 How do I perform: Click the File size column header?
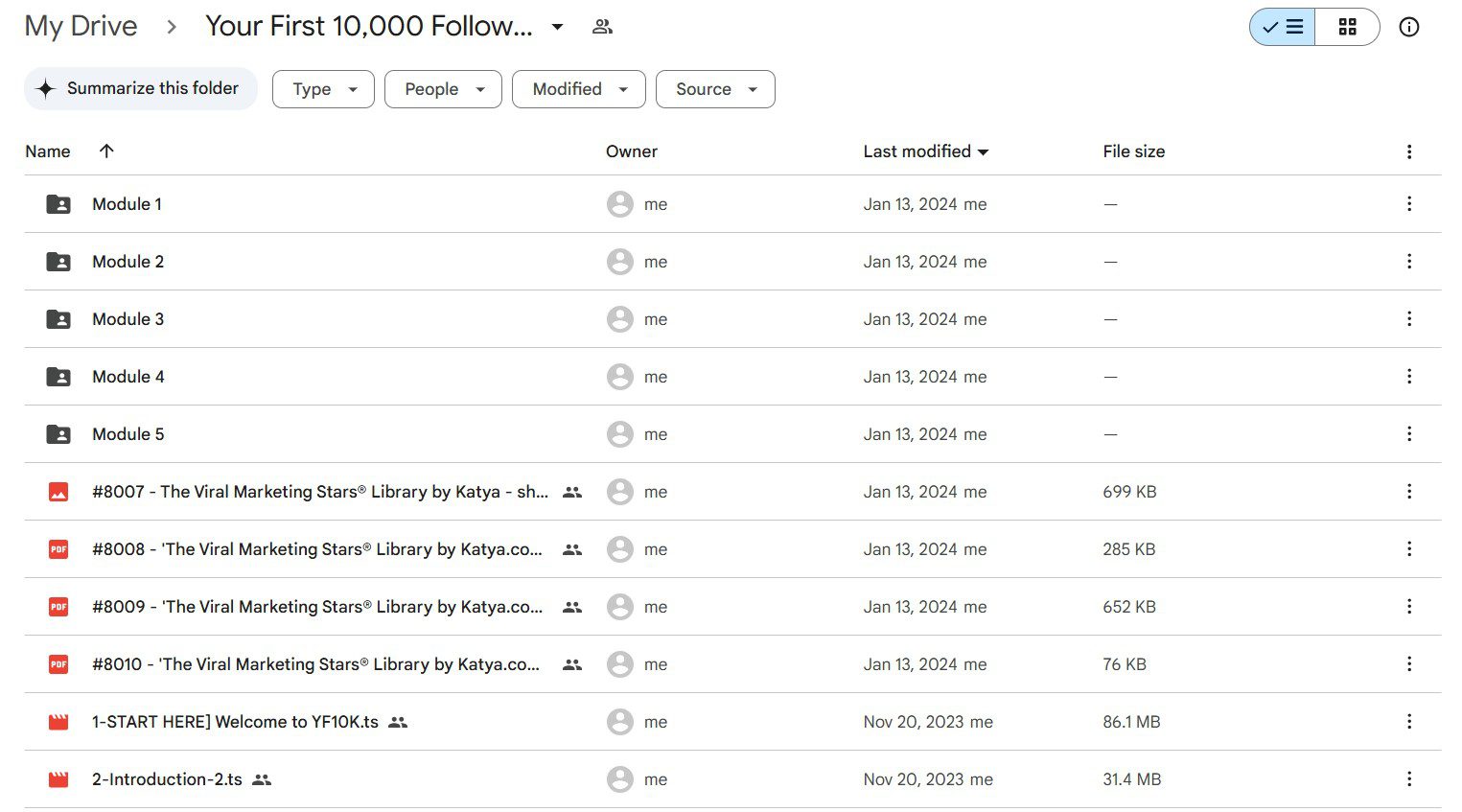[x=1134, y=151]
